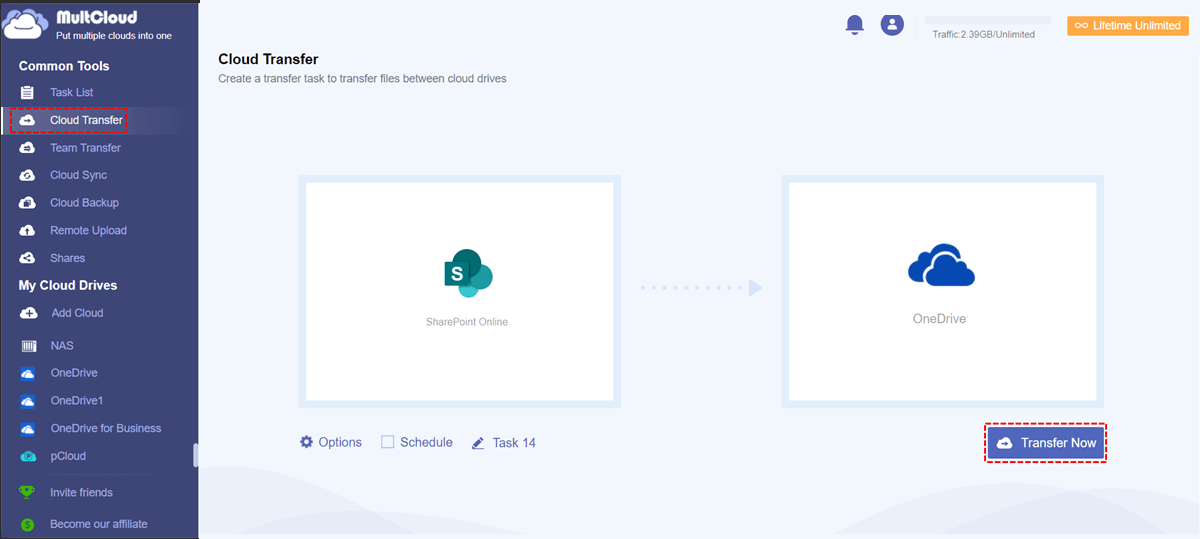Select pCloud drive in sidebar

pyautogui.click(x=67, y=456)
